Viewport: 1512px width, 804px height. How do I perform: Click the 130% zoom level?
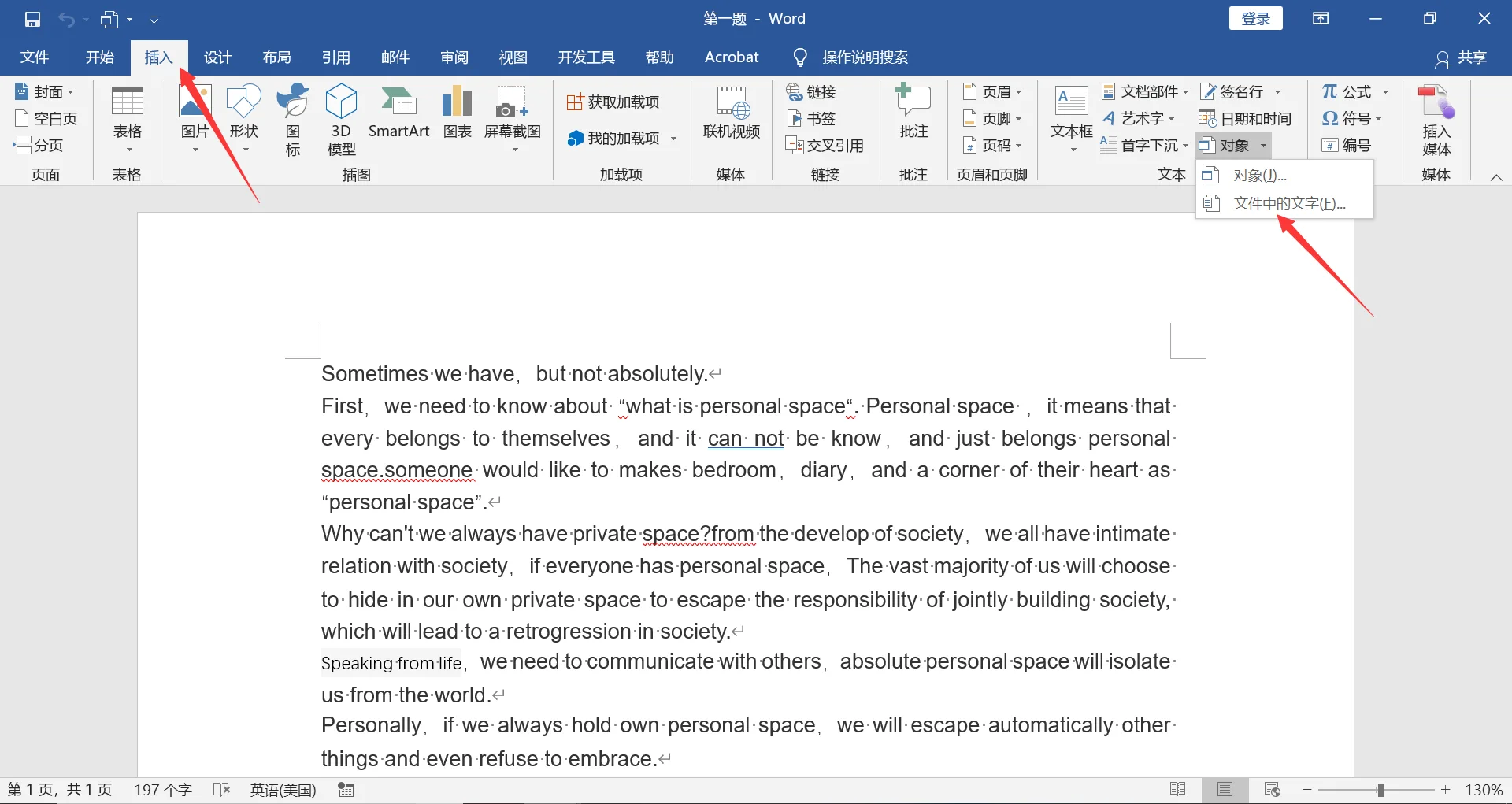[1484, 790]
